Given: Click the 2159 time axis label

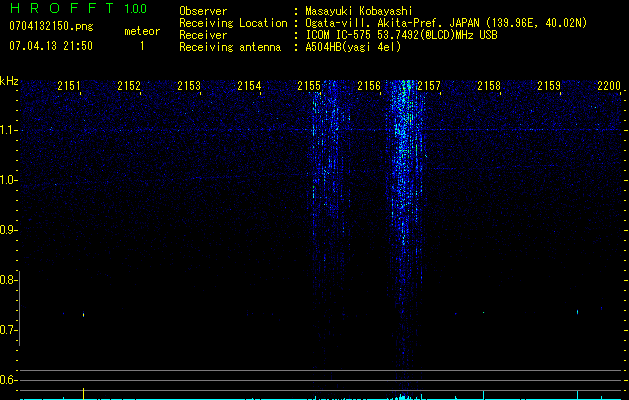Looking at the screenshot, I should coord(549,85).
